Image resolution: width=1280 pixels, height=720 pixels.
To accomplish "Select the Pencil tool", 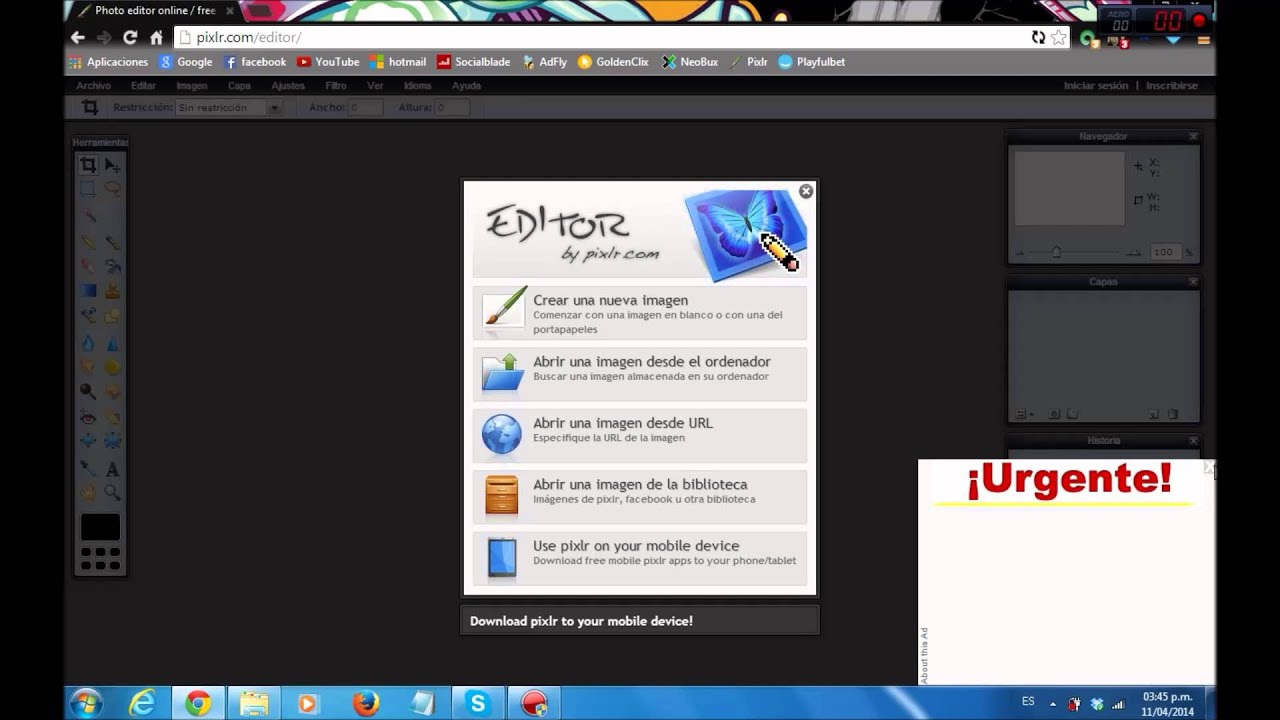I will [88, 242].
